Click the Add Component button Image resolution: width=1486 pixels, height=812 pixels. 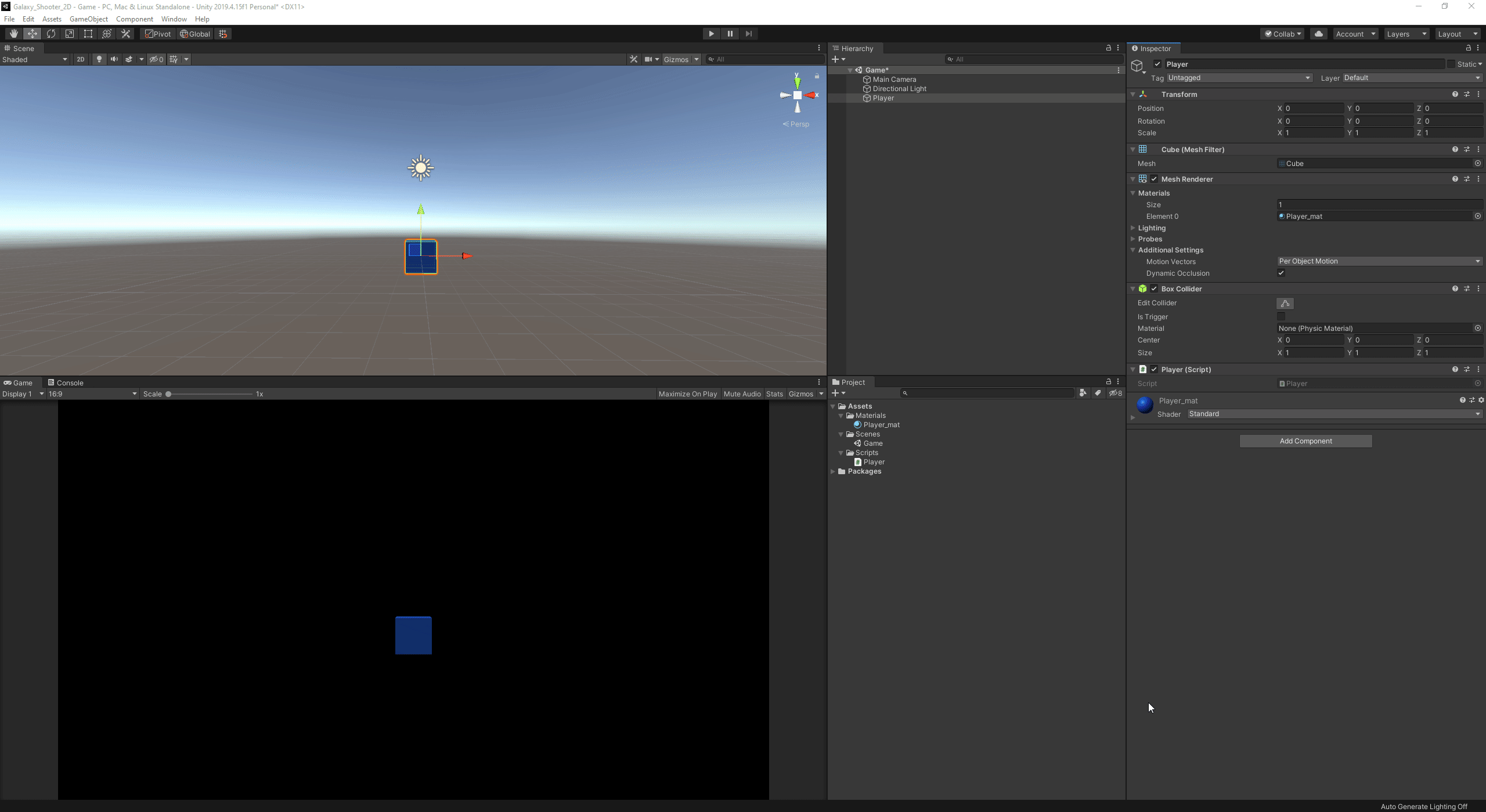point(1305,442)
